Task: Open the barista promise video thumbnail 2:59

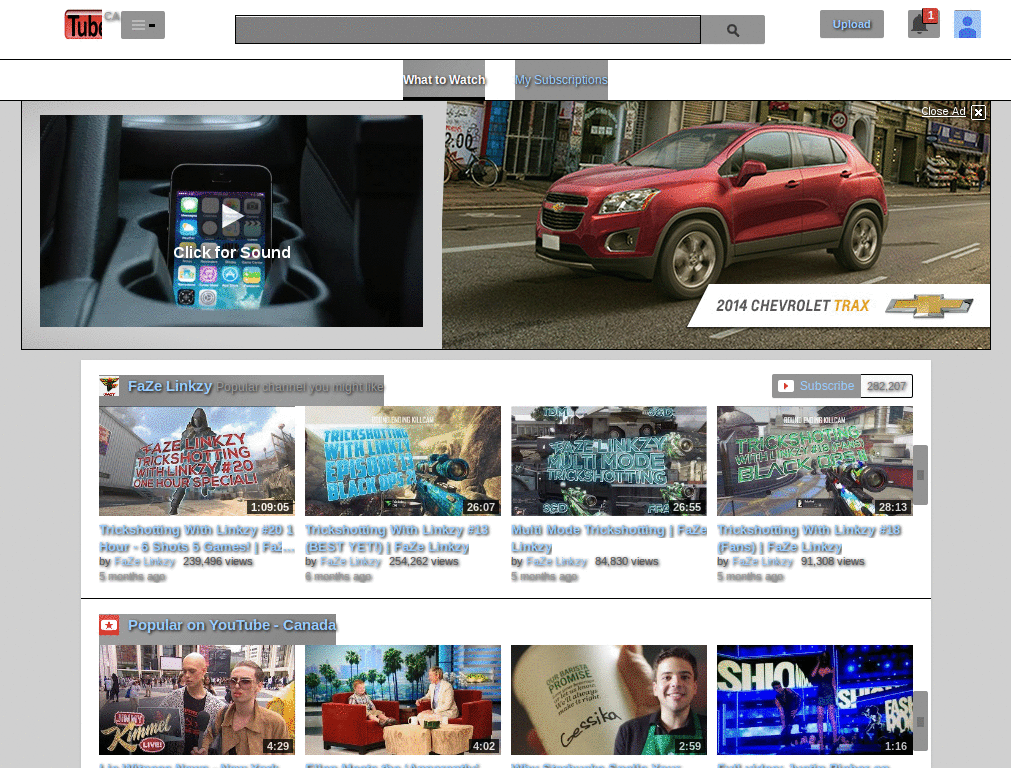Action: pos(609,700)
